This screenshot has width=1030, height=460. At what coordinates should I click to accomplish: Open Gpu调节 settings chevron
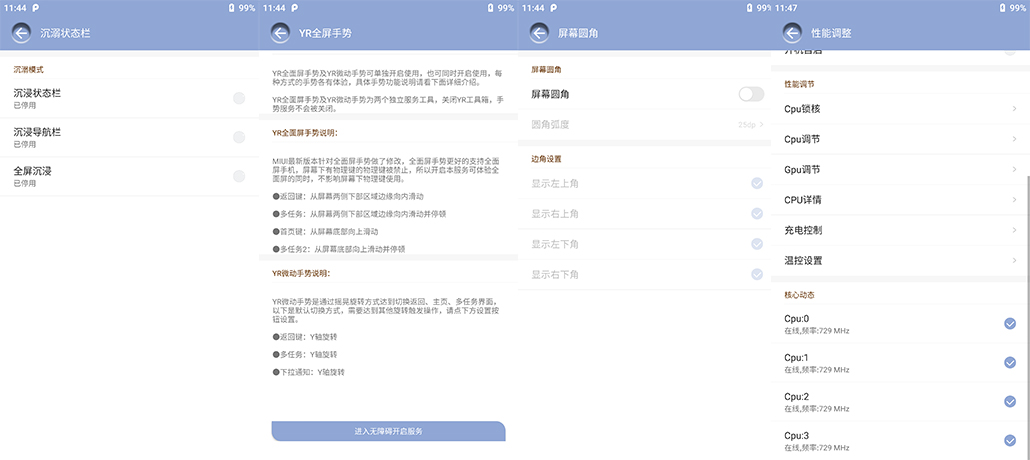pyautogui.click(x=1013, y=169)
